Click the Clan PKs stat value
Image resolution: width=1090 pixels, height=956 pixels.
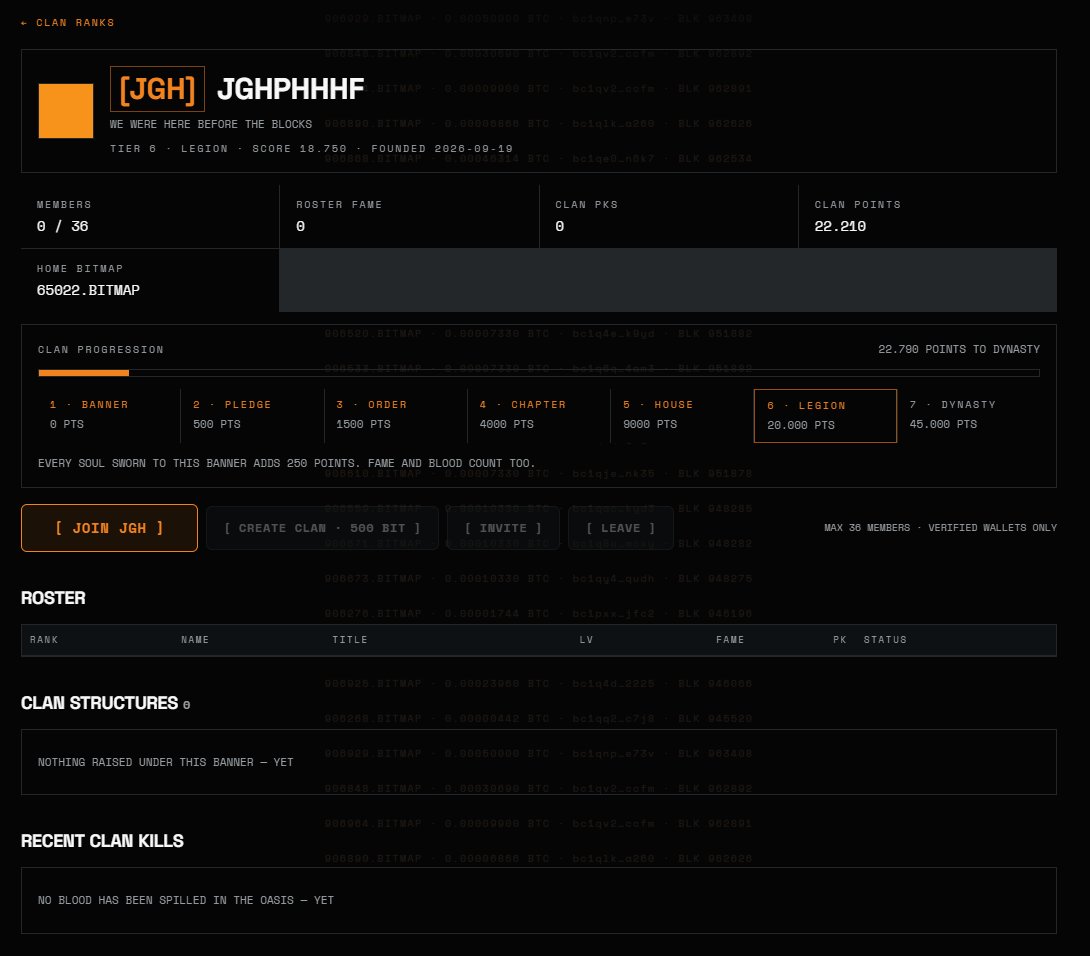click(x=560, y=226)
